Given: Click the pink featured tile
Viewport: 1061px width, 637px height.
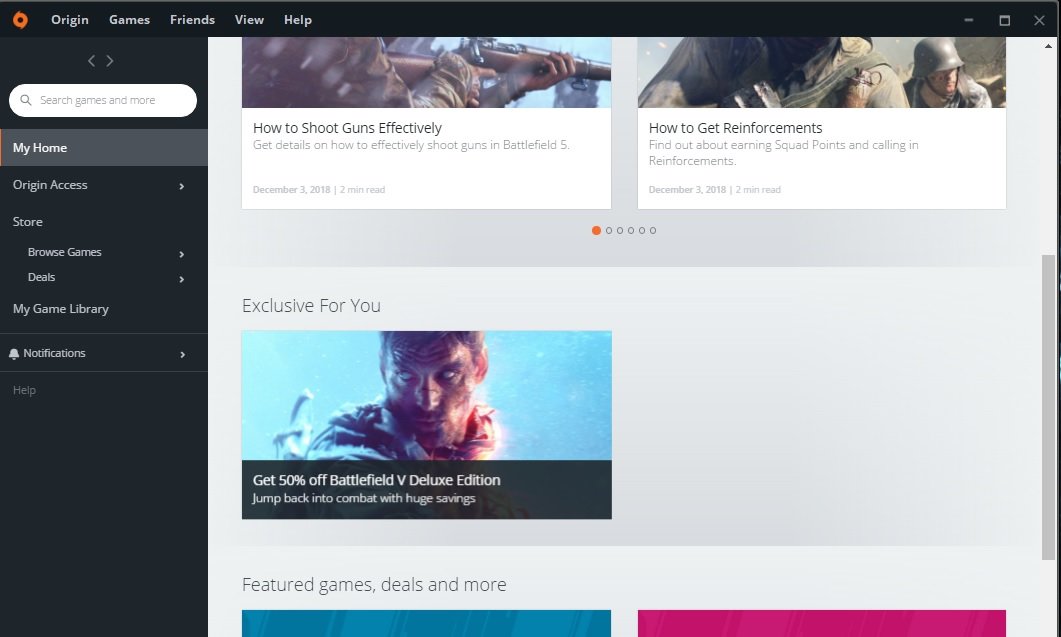Looking at the screenshot, I should tap(821, 623).
